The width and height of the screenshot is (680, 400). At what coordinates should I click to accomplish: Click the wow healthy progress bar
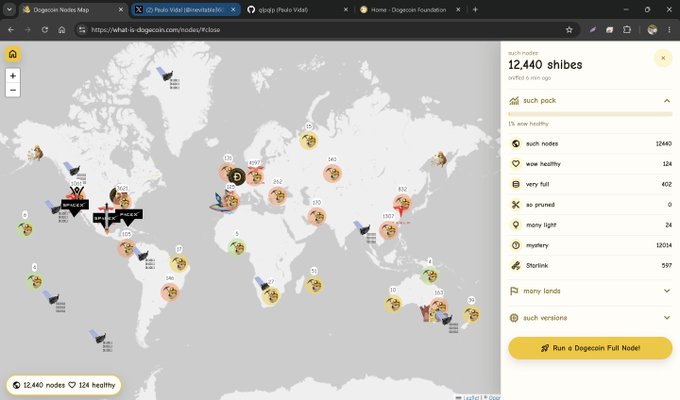pos(590,114)
